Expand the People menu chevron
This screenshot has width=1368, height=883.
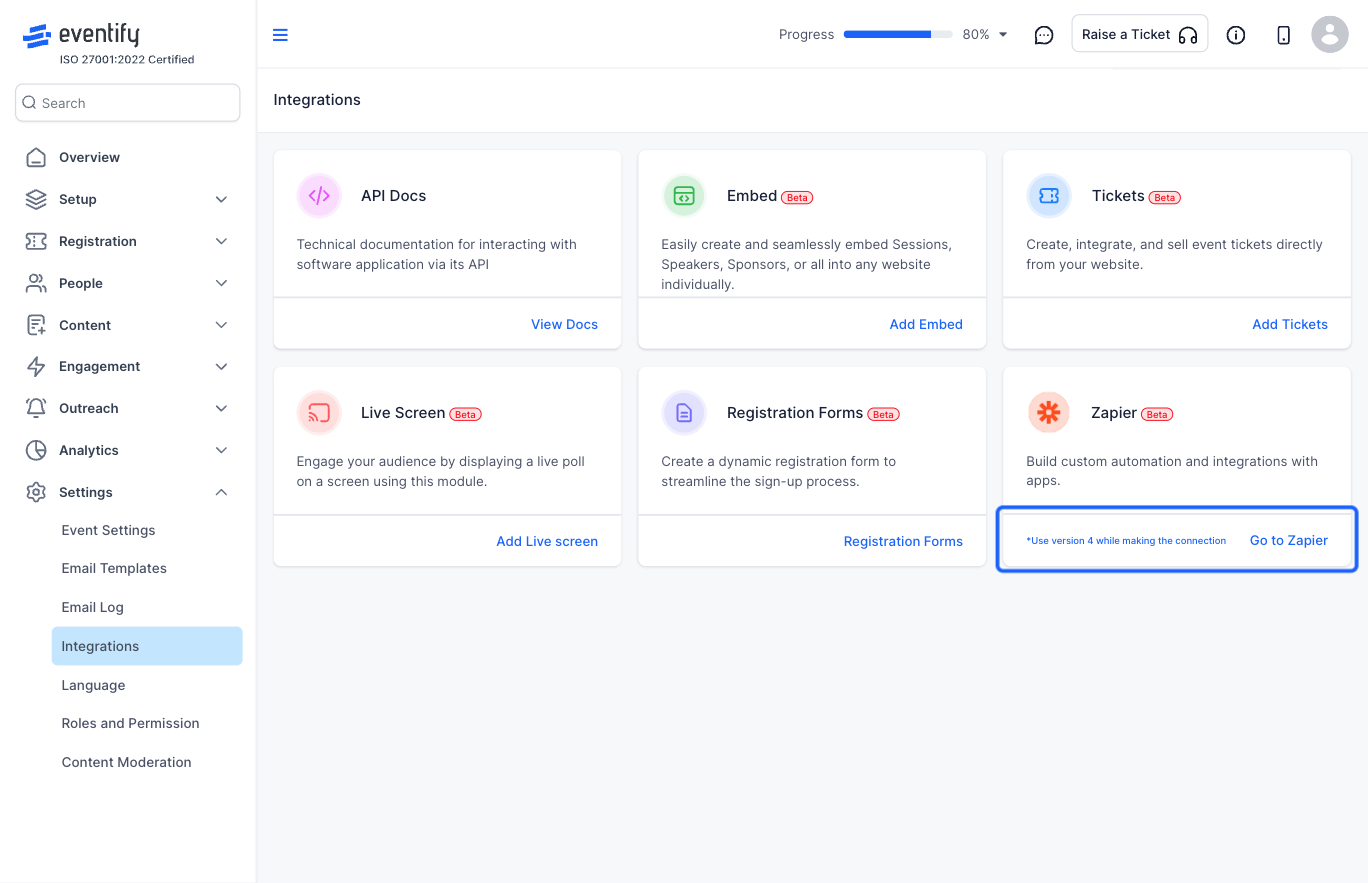222,283
